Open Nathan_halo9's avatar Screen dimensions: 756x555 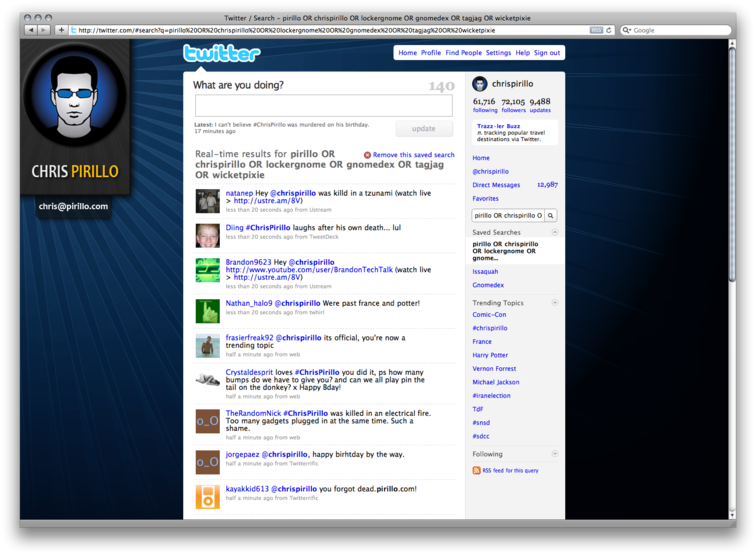pyautogui.click(x=207, y=311)
